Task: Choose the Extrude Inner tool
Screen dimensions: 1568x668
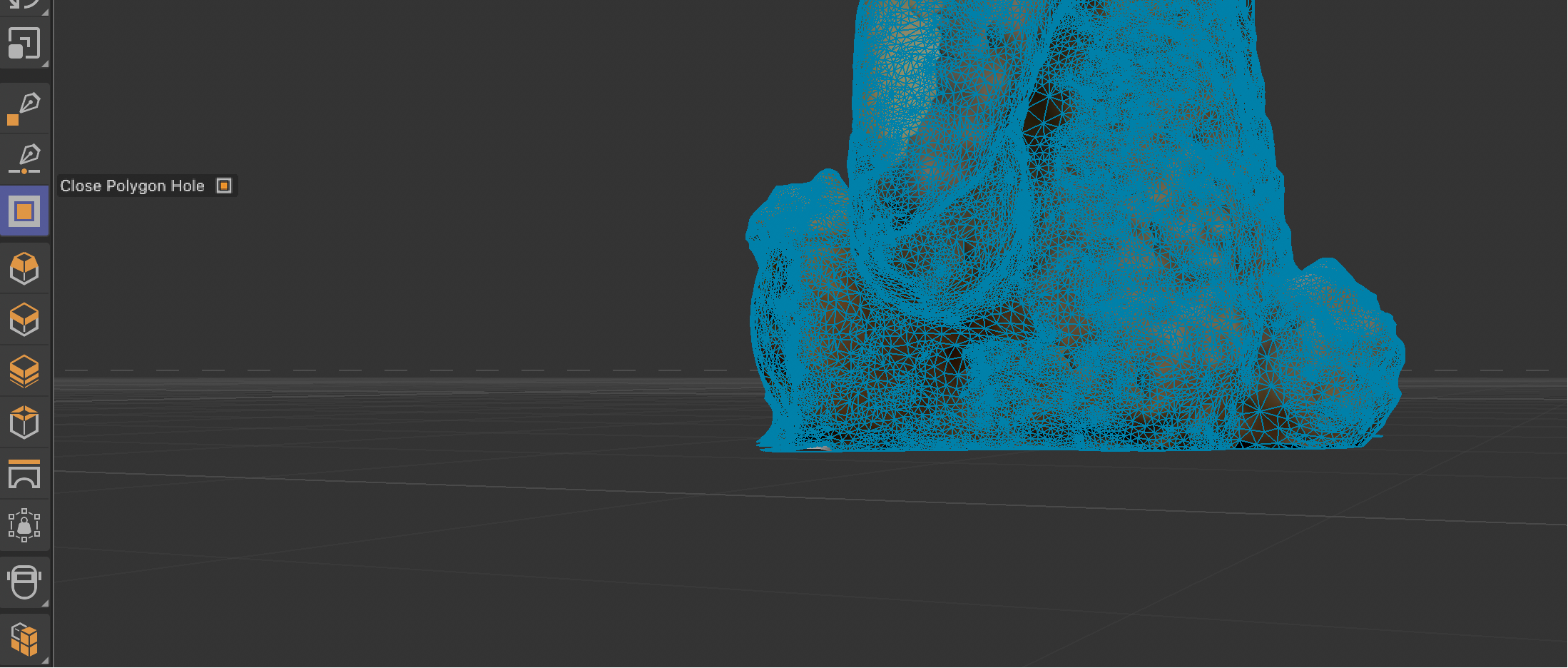Action: coord(24,320)
